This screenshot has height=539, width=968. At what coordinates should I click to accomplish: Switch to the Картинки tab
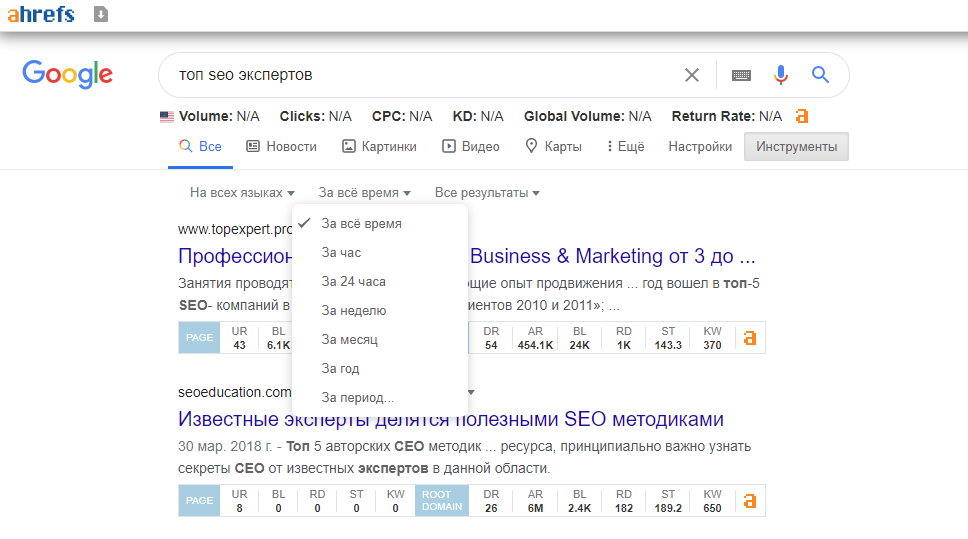point(380,147)
